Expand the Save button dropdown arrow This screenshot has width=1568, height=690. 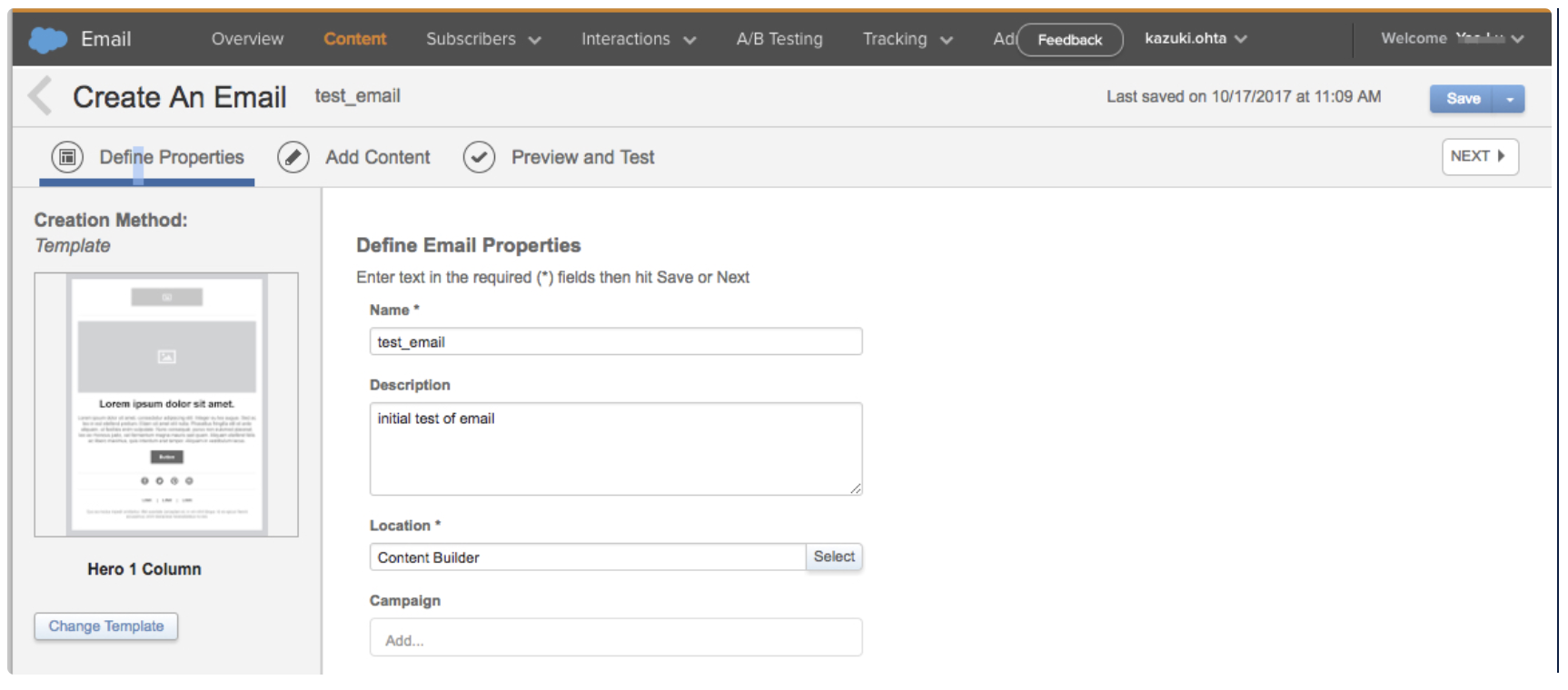[x=1509, y=99]
